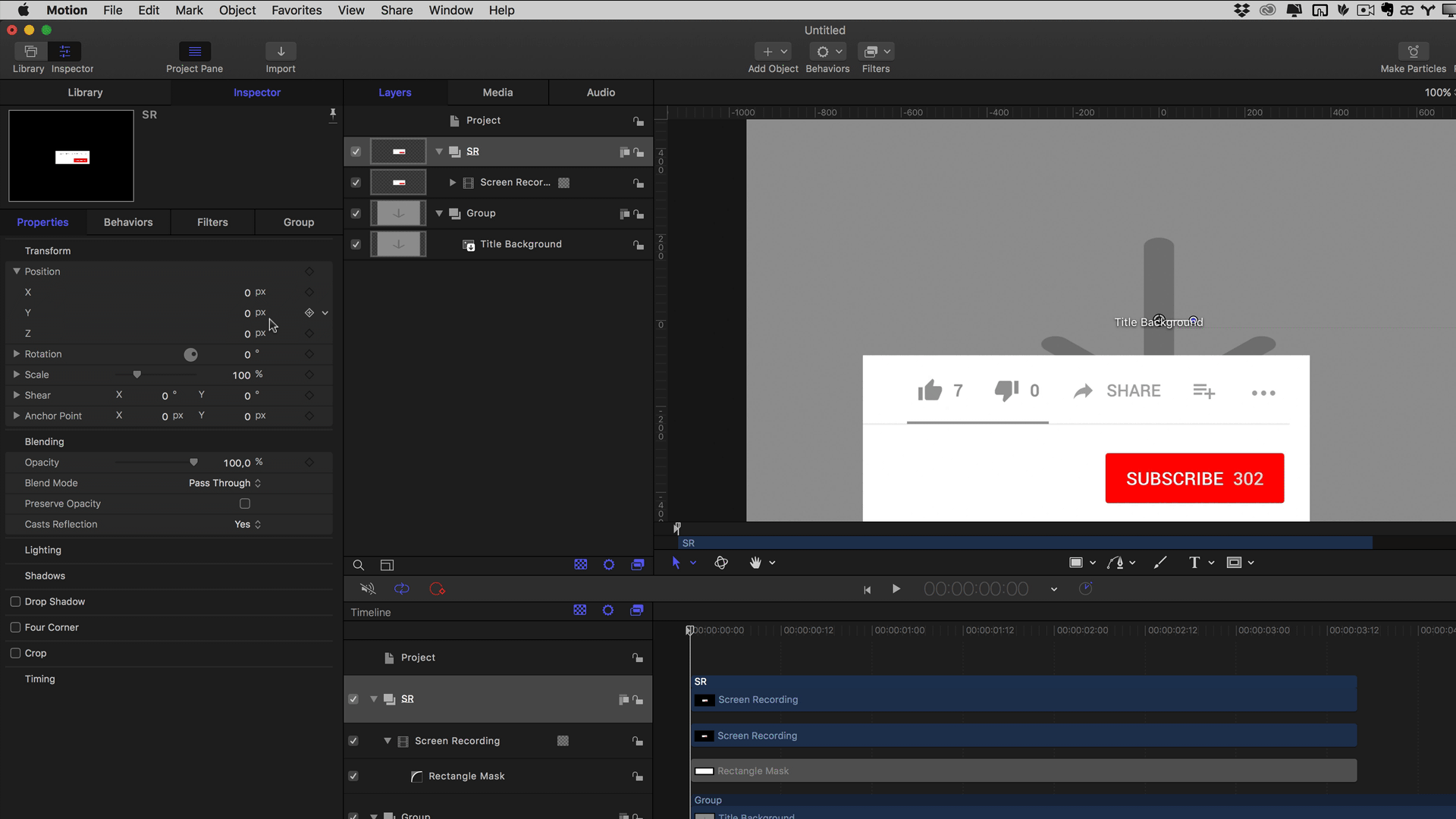Click the Inspector toolbar icon
The image size is (1456, 819).
pyautogui.click(x=64, y=52)
